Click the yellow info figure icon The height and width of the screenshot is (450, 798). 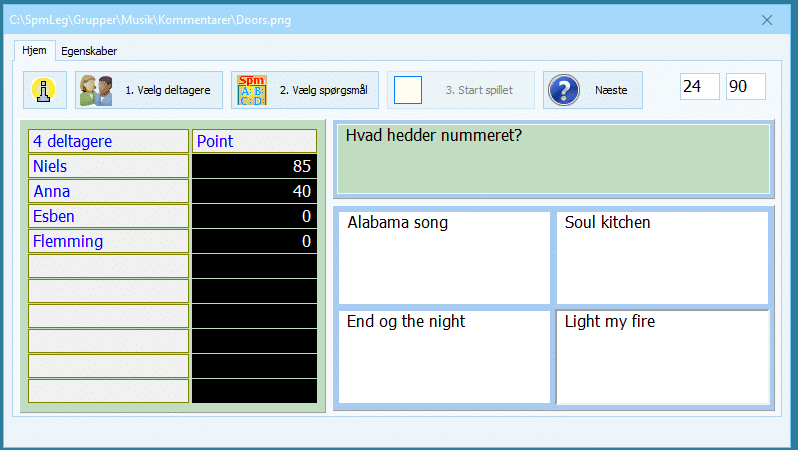(x=44, y=90)
